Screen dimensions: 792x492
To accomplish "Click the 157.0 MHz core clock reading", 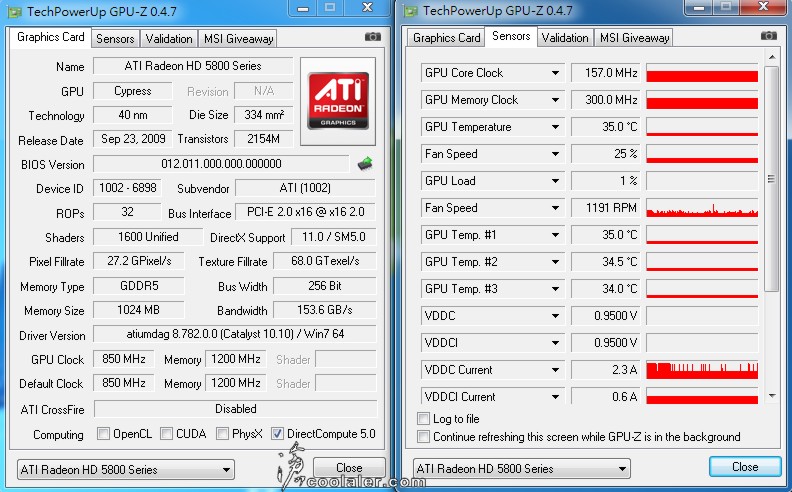I will click(x=606, y=73).
